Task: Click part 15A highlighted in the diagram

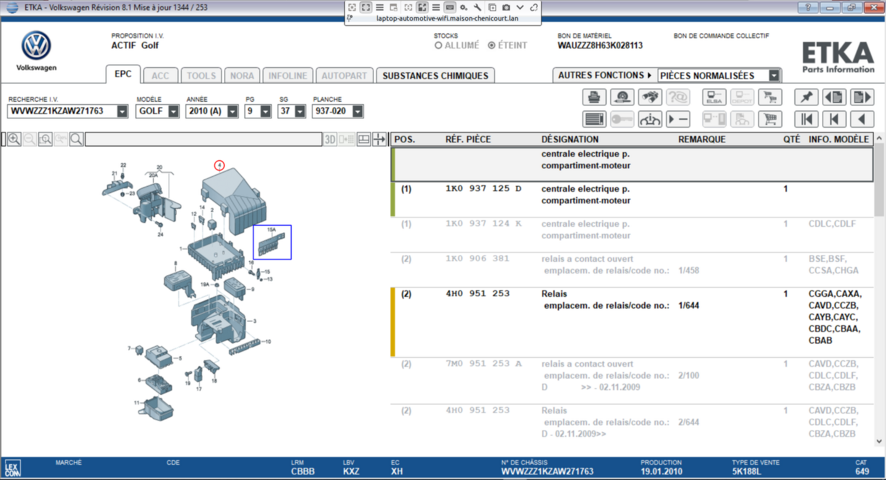Action: click(x=272, y=242)
